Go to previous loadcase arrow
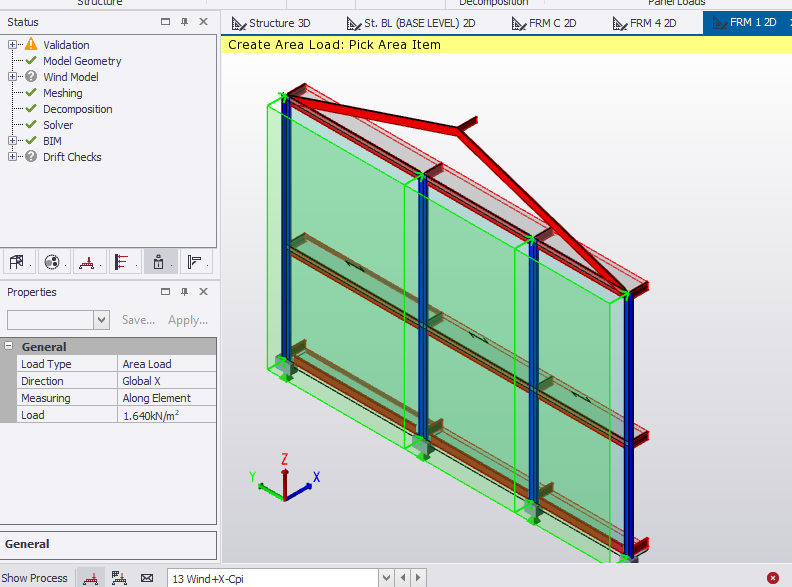Screen dimensions: 792x587 pyautogui.click(x=403, y=577)
